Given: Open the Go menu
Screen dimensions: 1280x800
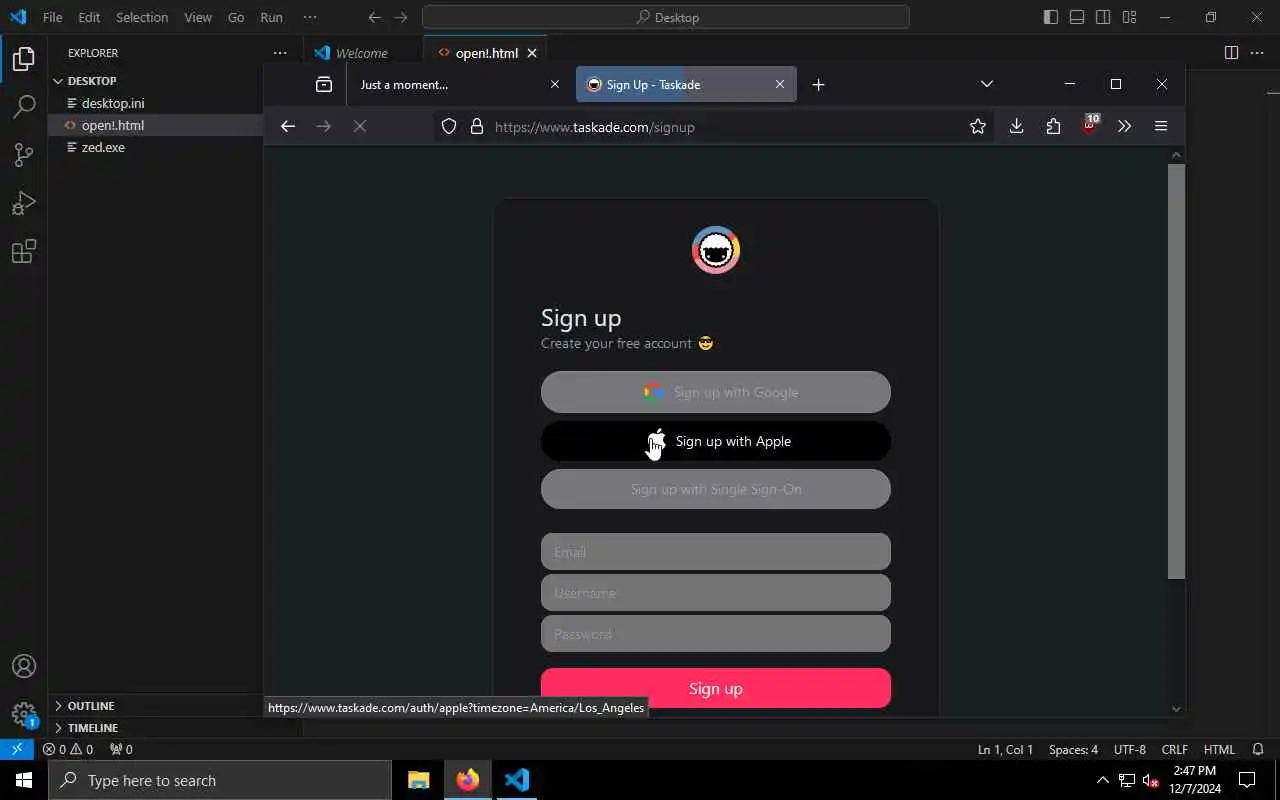Looking at the screenshot, I should point(236,17).
